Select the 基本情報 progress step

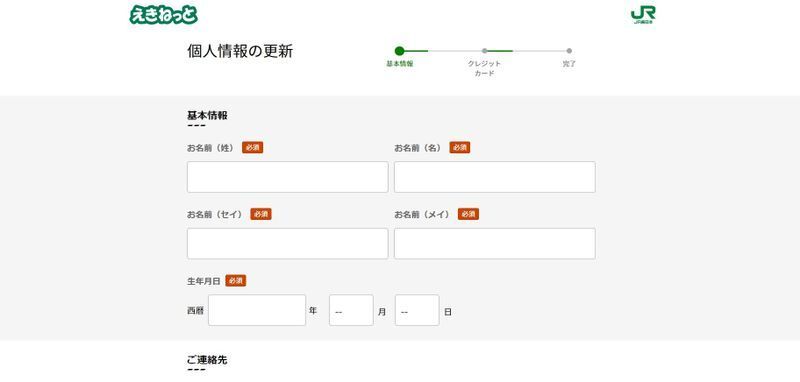399,57
